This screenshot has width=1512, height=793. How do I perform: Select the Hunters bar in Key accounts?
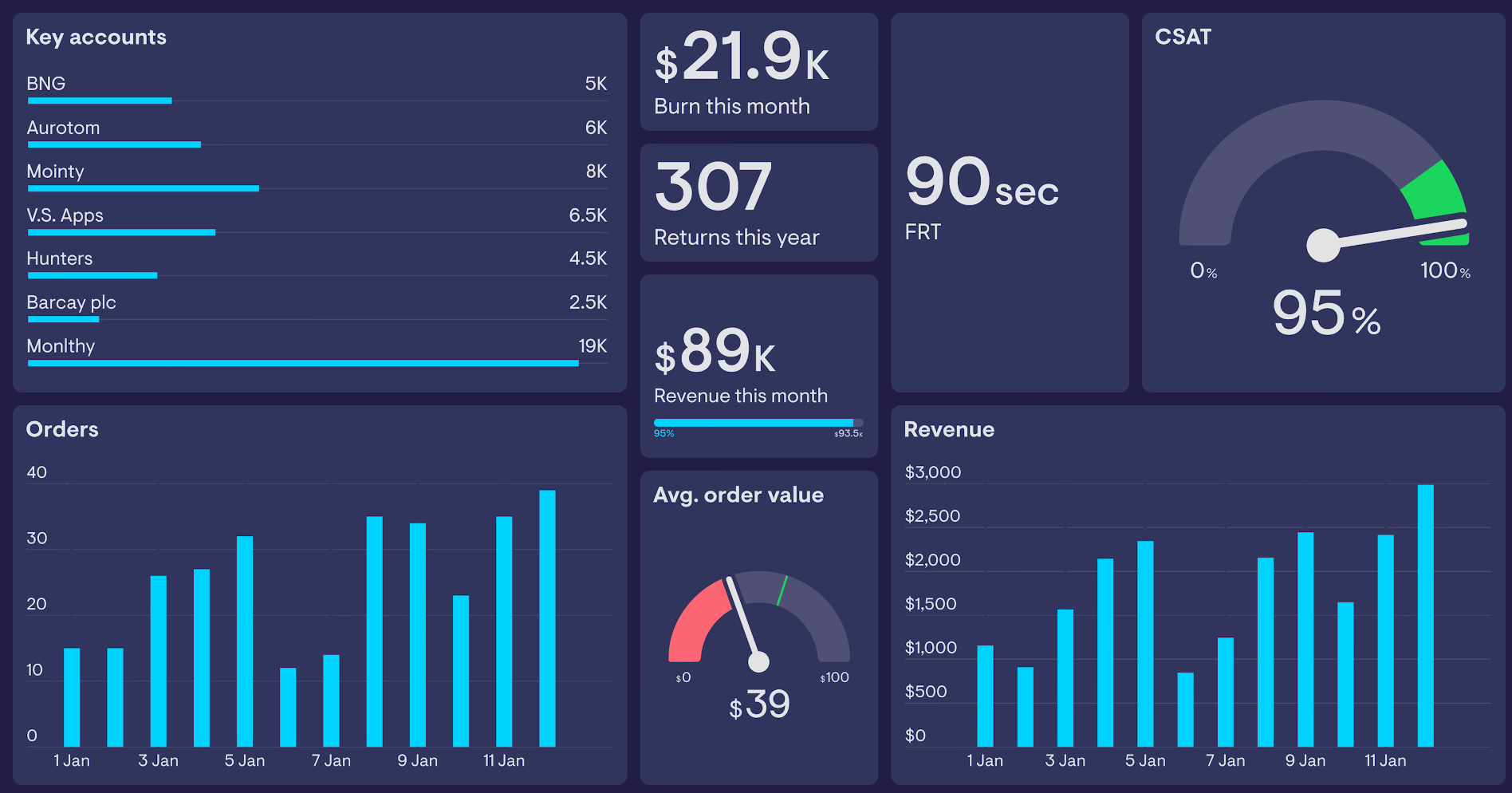tap(93, 276)
